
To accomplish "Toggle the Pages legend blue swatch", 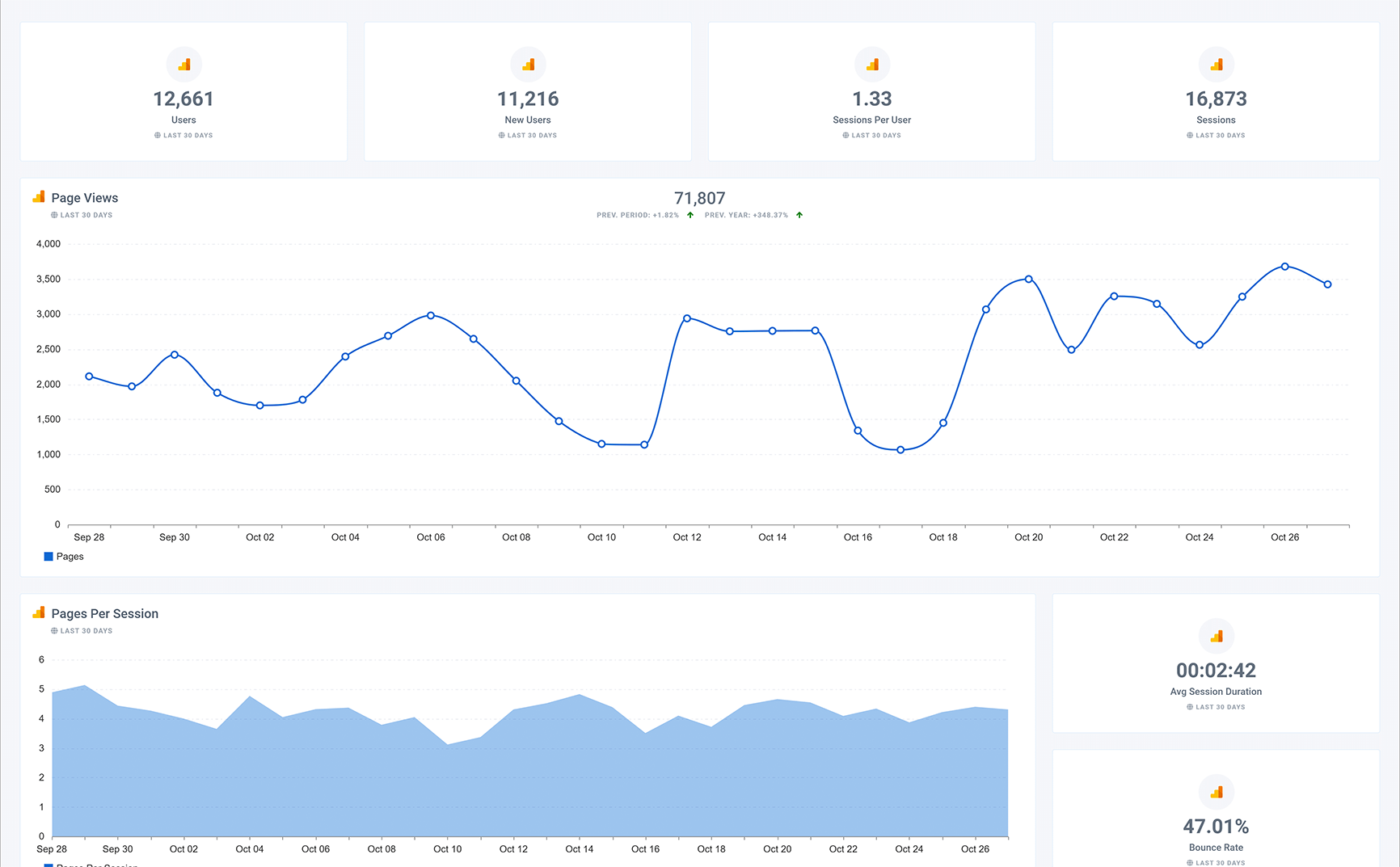I will click(48, 557).
